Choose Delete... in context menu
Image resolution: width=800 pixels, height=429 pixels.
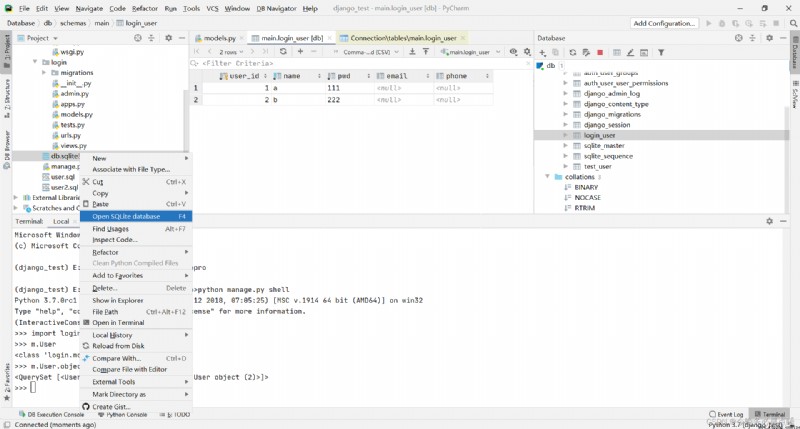tap(136, 288)
